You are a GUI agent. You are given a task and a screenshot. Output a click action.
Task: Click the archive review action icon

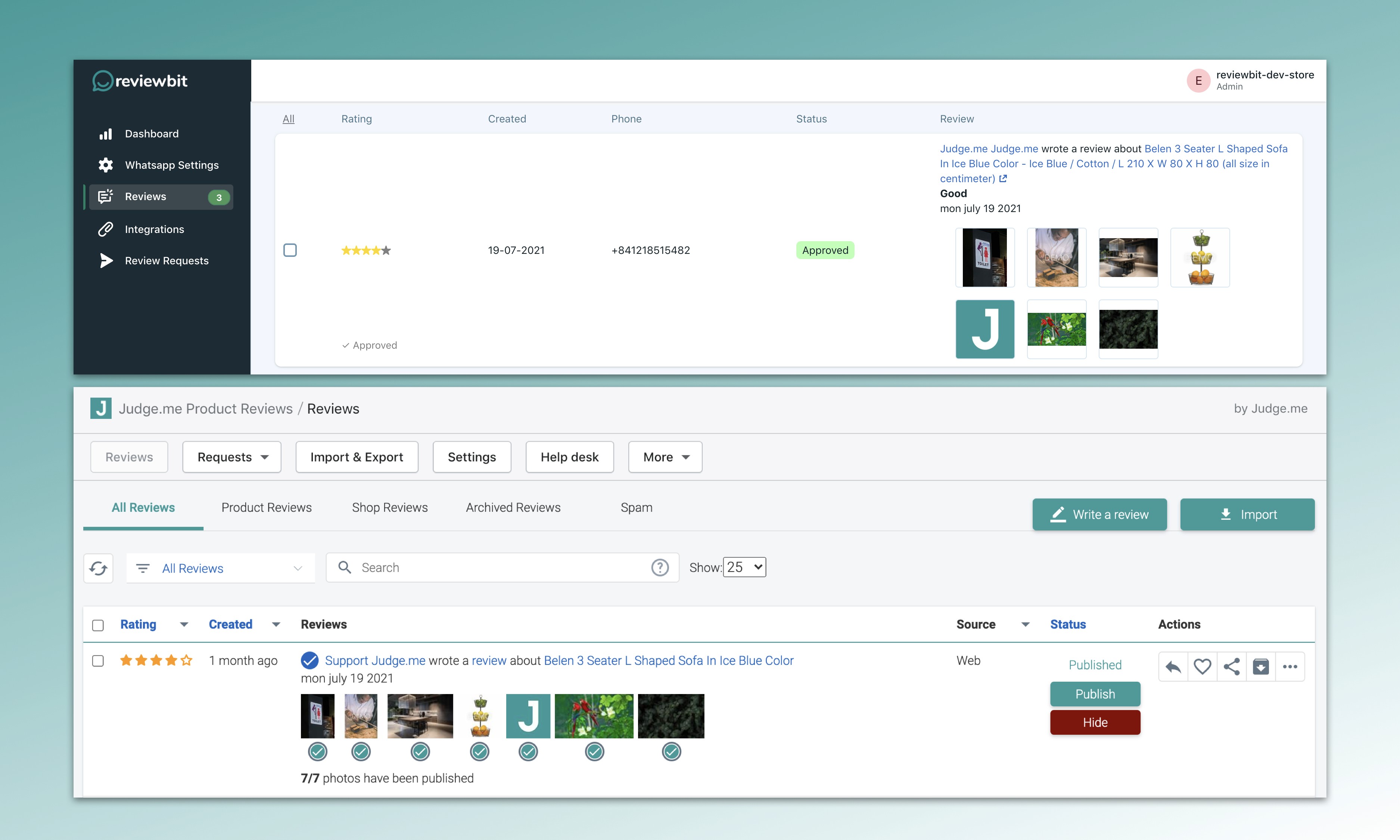tap(1260, 667)
